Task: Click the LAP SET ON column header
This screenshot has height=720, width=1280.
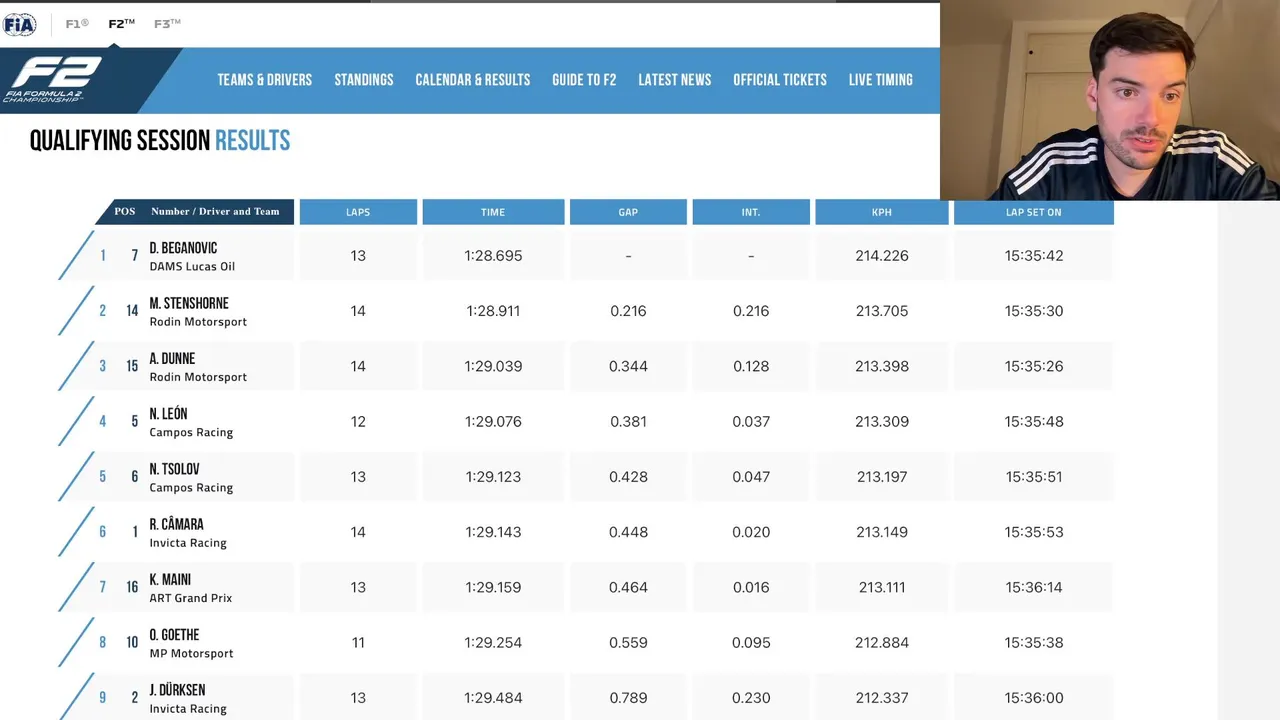Action: click(x=1034, y=212)
